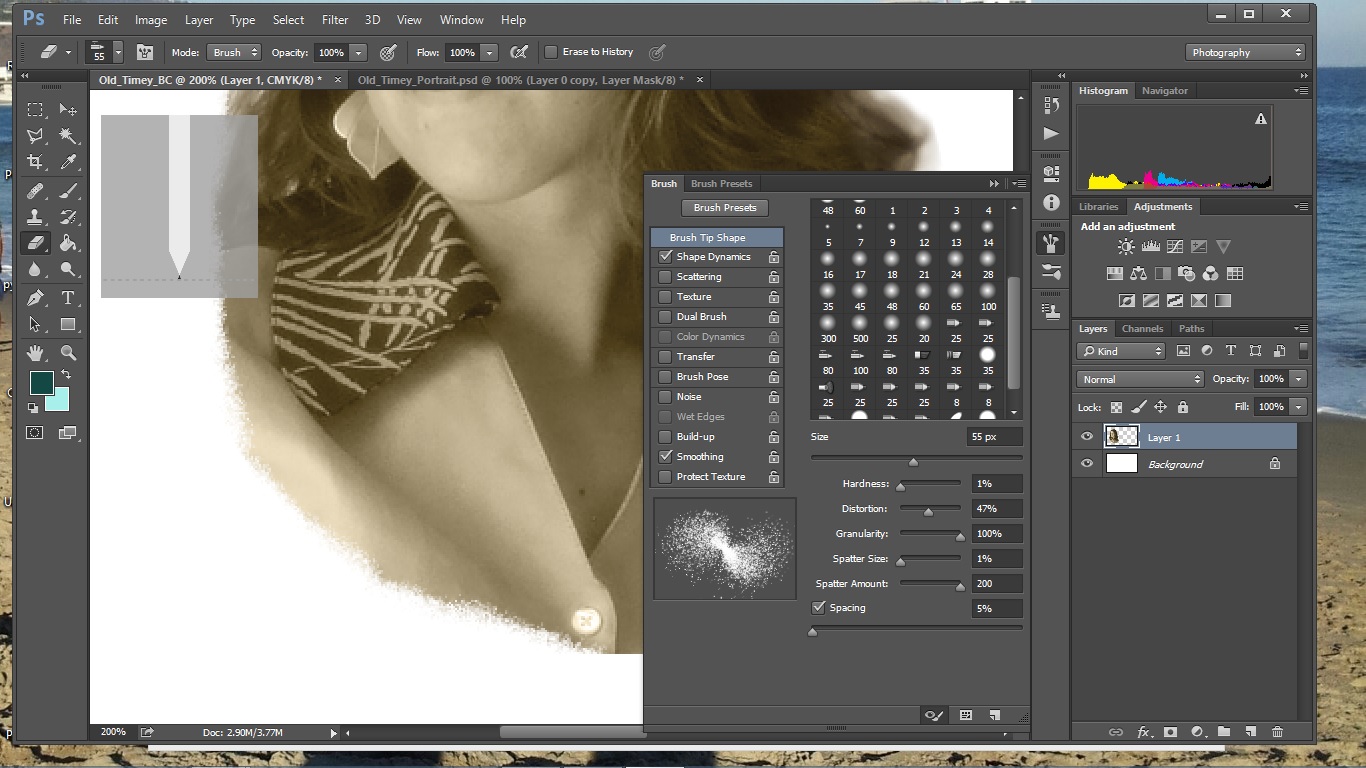Open the Mode dropdown in the options bar

pos(233,52)
